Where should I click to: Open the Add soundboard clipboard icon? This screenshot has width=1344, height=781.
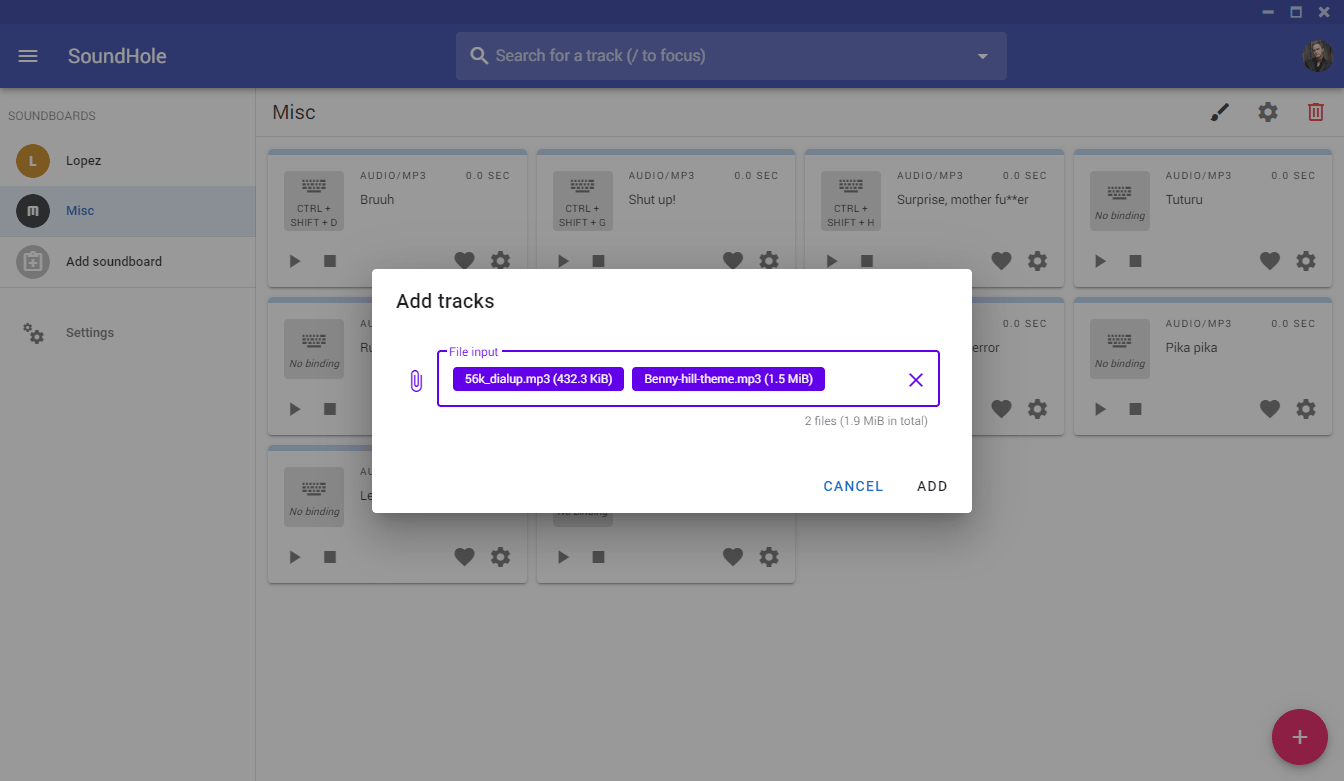coord(33,262)
